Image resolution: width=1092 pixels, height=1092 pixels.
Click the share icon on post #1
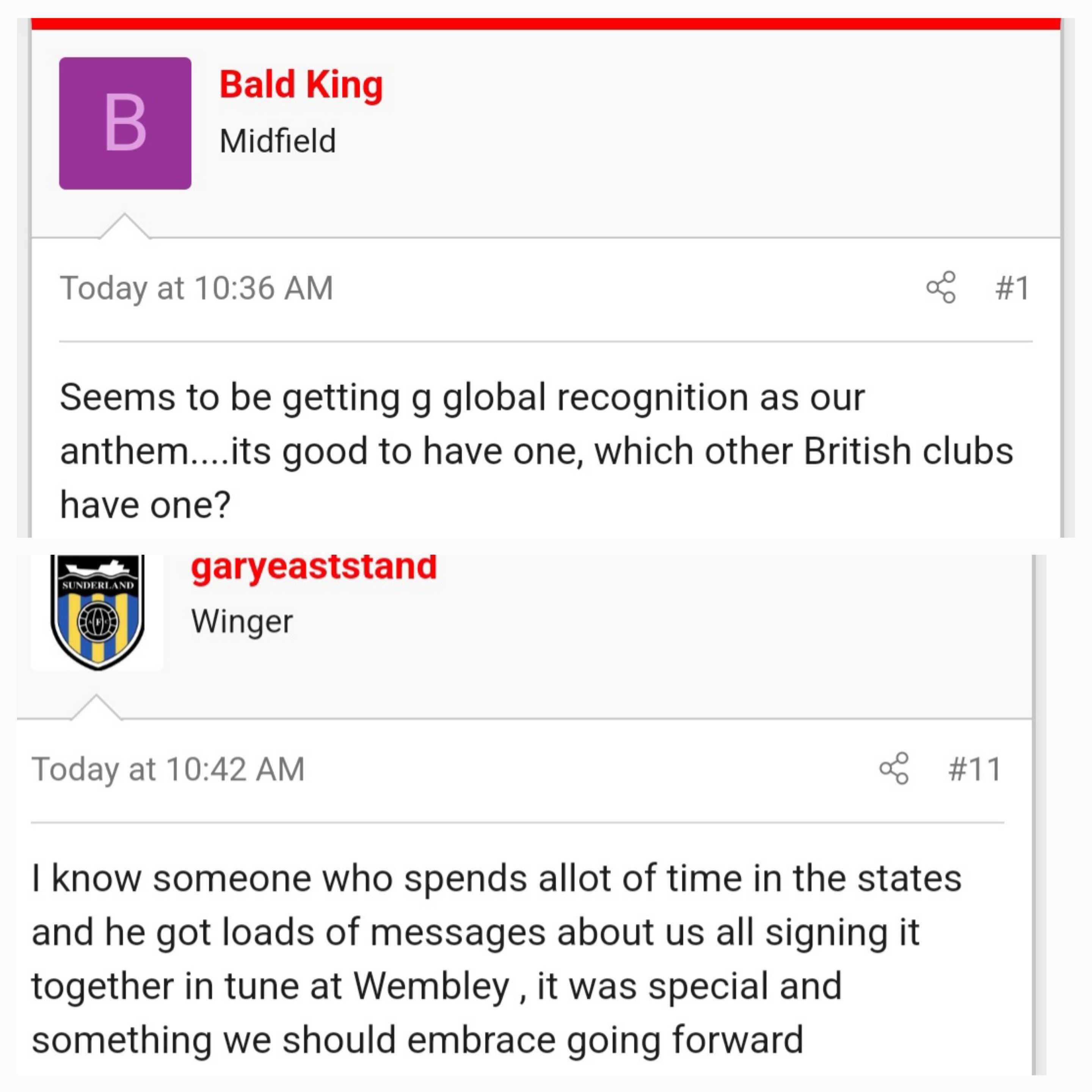941,288
